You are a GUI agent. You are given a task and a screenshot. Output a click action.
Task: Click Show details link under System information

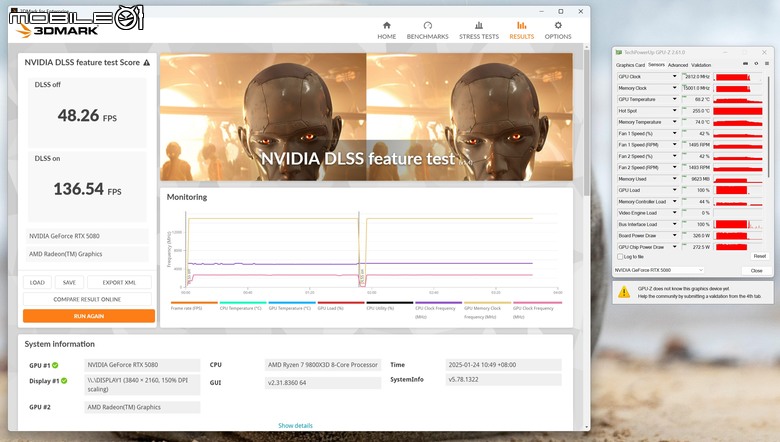[295, 426]
